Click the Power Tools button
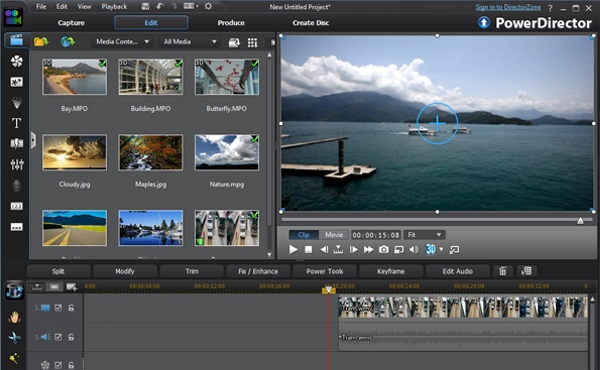This screenshot has height=370, width=600. (x=324, y=271)
